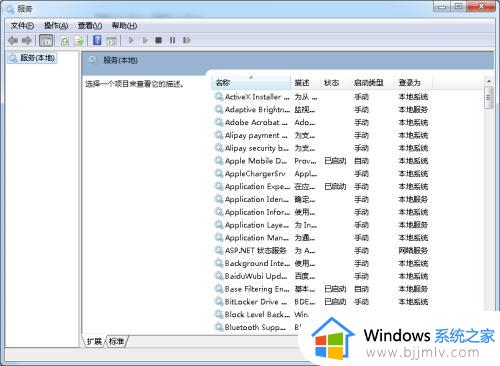This screenshot has height=366, width=500.
Task: Select the BaiduWubi Update service
Action: (x=322, y=276)
